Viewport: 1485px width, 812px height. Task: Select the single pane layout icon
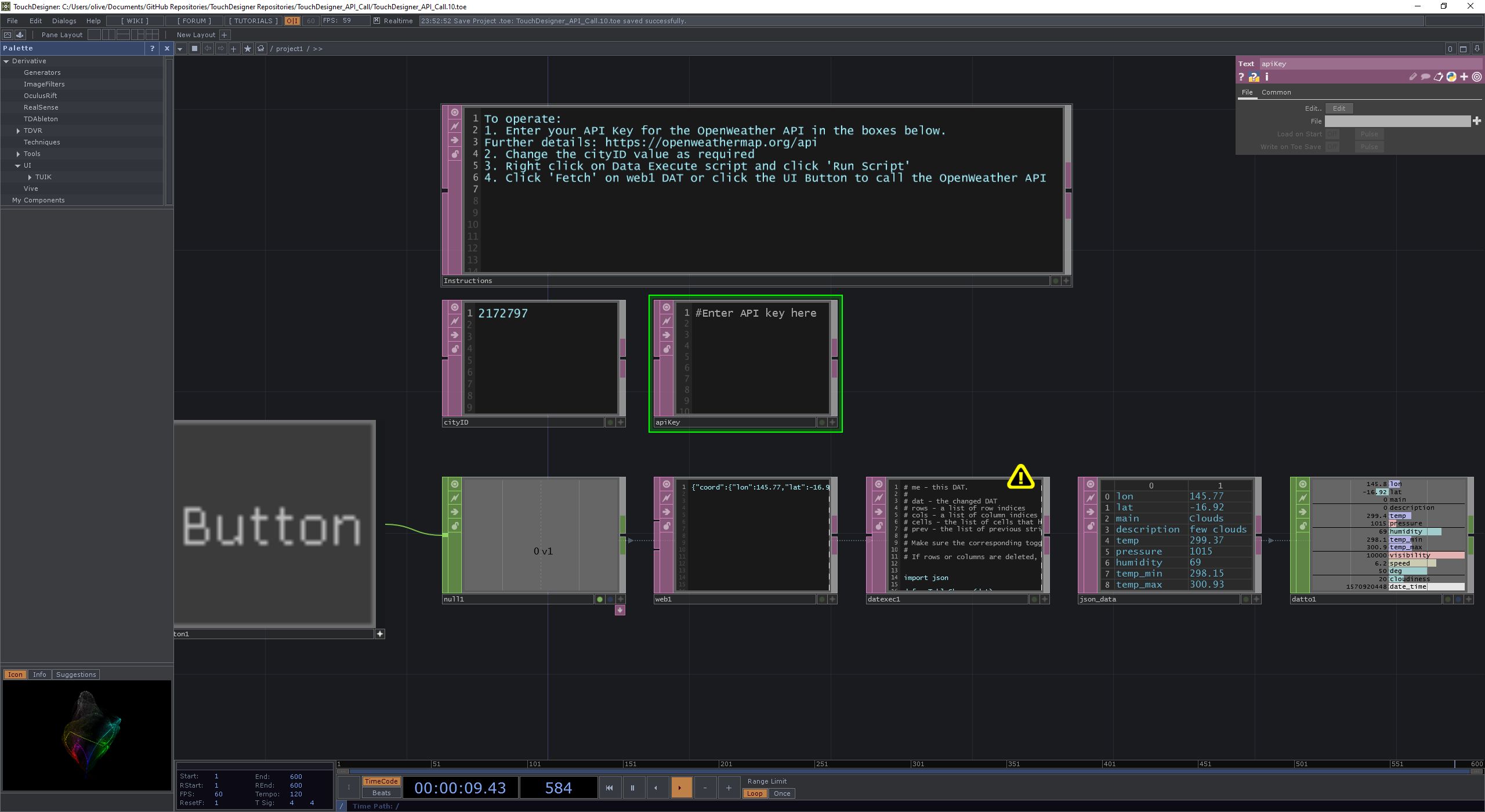(x=95, y=35)
